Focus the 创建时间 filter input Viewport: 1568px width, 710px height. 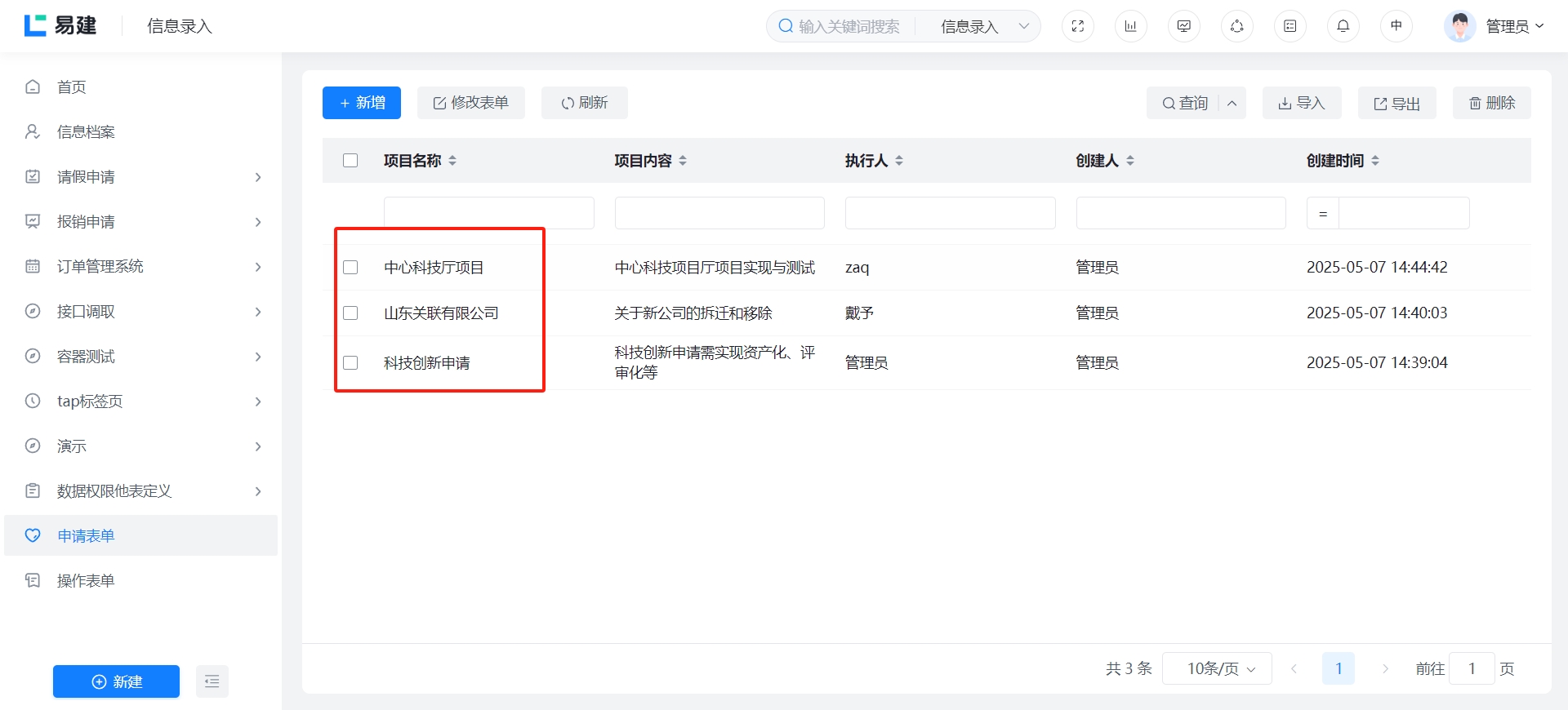click(x=1404, y=213)
